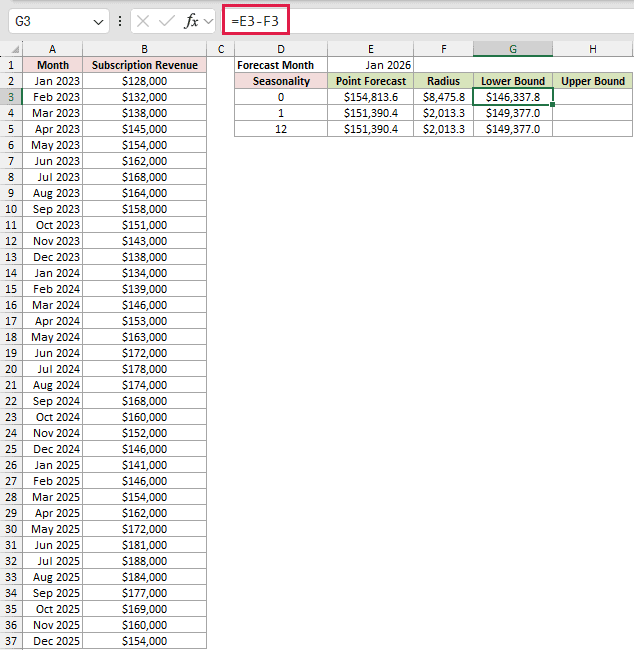Click the Select All corner triangle
Image resolution: width=634 pixels, height=650 pixels.
point(15,50)
